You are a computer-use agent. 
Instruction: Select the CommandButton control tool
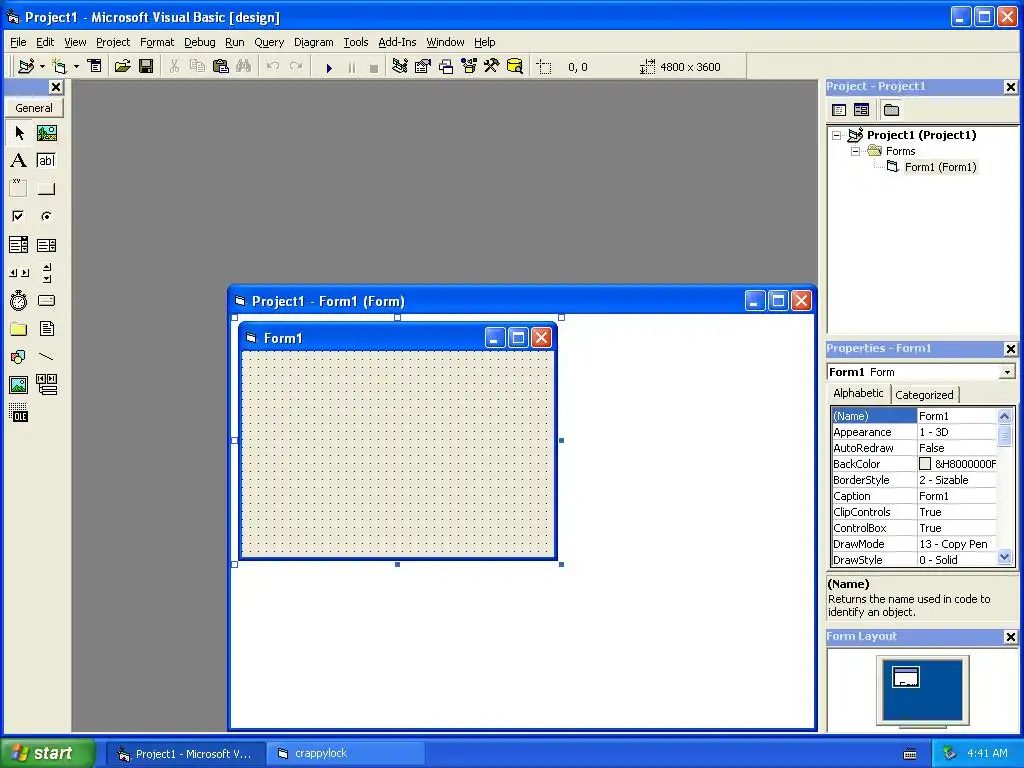pyautogui.click(x=46, y=189)
